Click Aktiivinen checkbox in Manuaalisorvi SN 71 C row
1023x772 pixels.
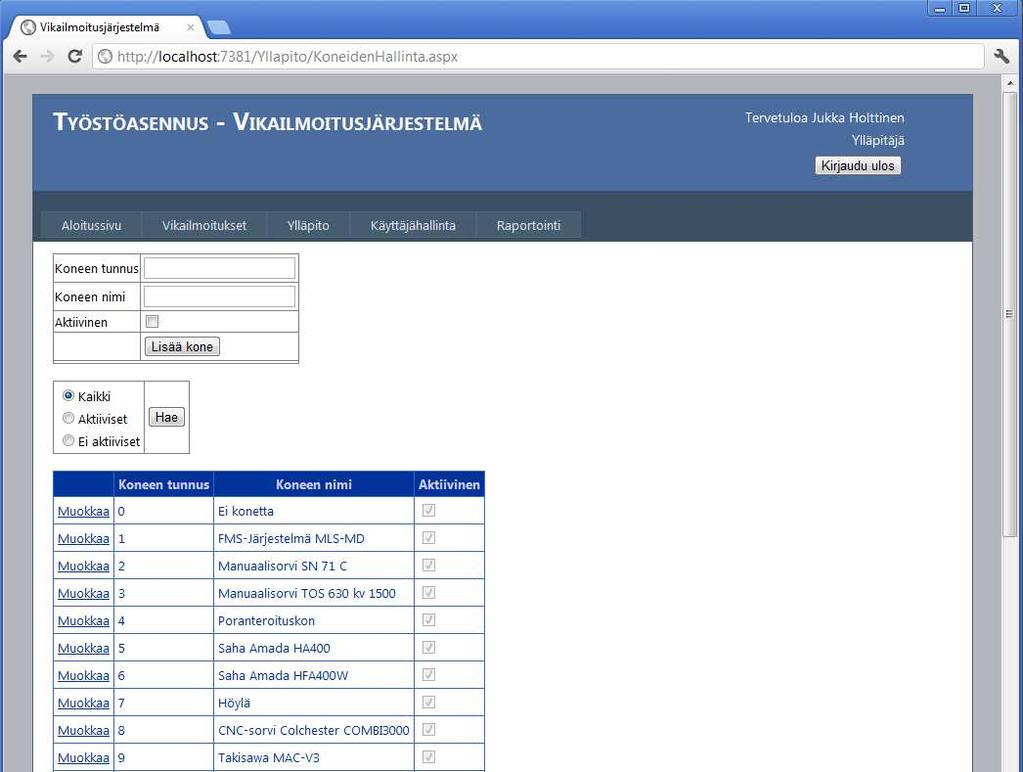(429, 565)
